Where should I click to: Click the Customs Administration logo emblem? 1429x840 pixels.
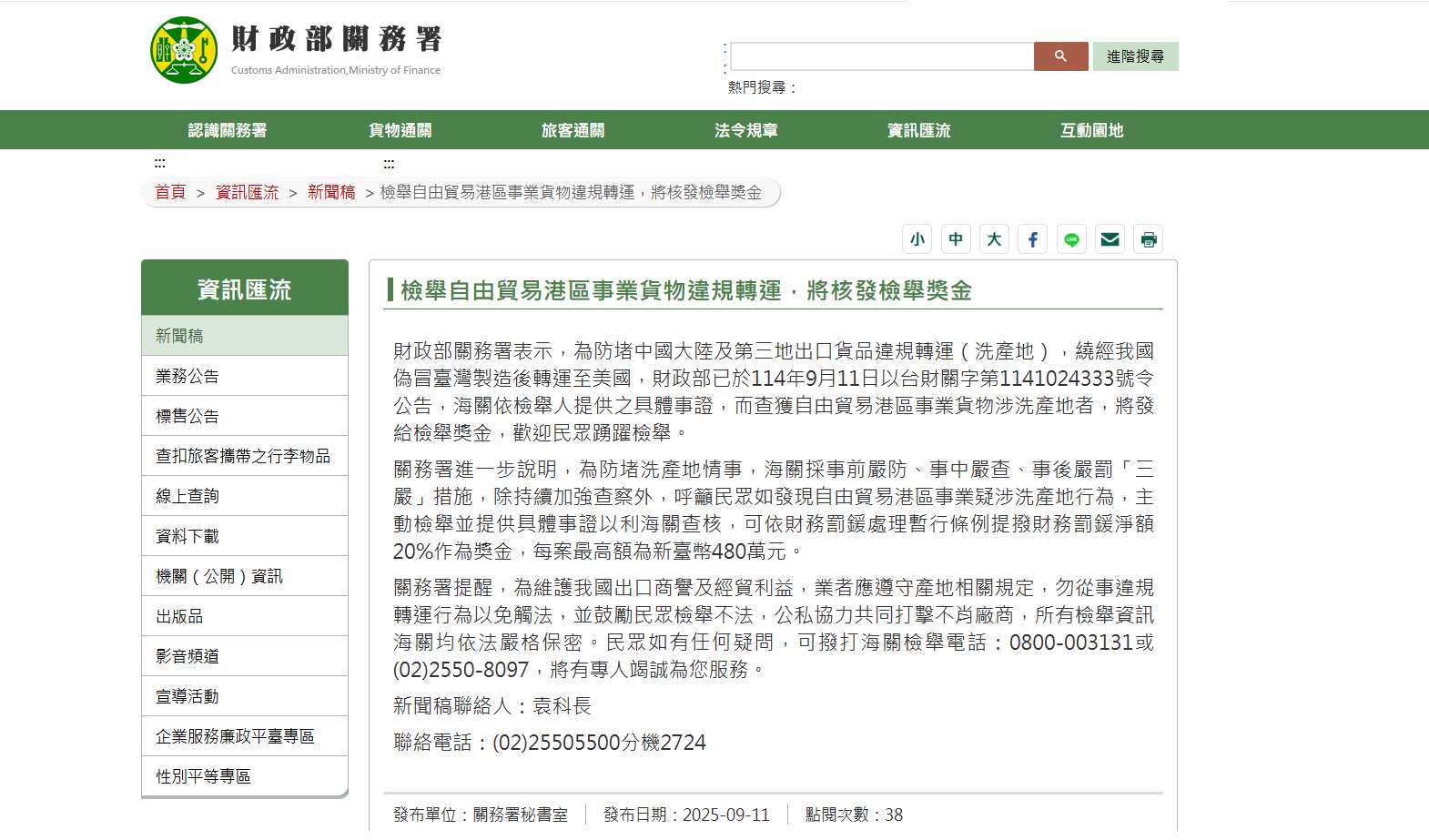(x=184, y=50)
